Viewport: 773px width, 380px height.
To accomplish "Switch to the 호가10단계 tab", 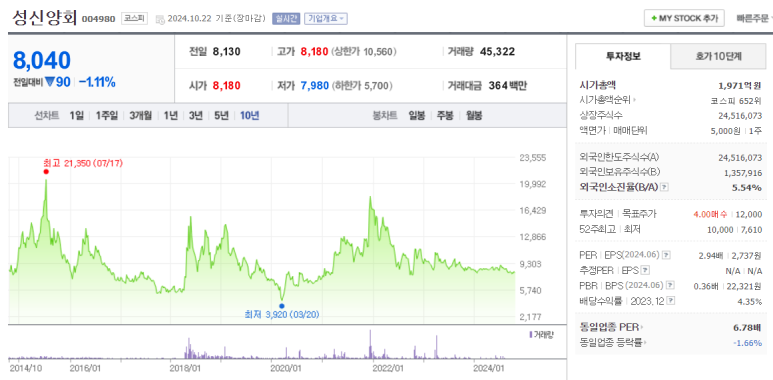I will [719, 56].
